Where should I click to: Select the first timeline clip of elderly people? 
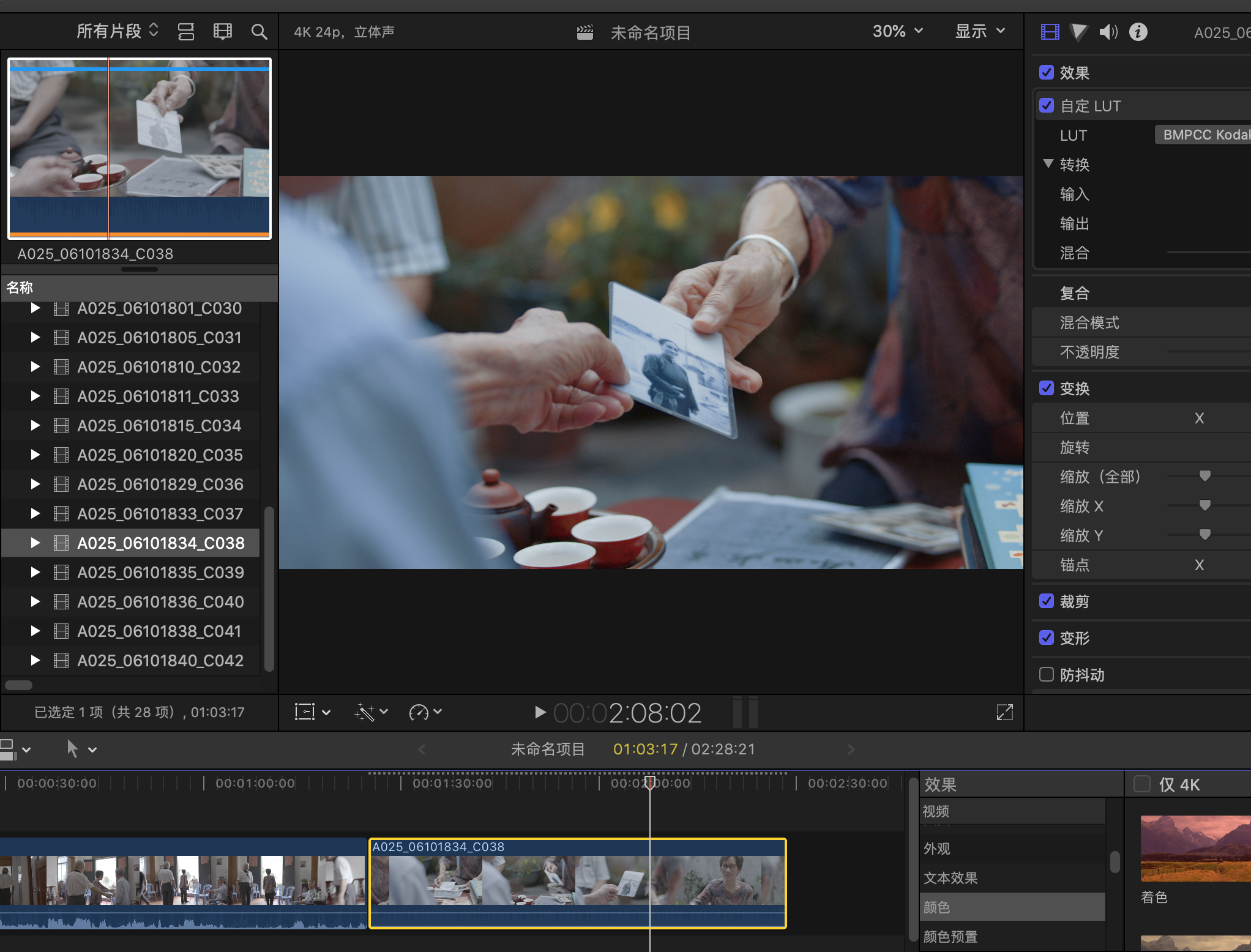coord(182,883)
